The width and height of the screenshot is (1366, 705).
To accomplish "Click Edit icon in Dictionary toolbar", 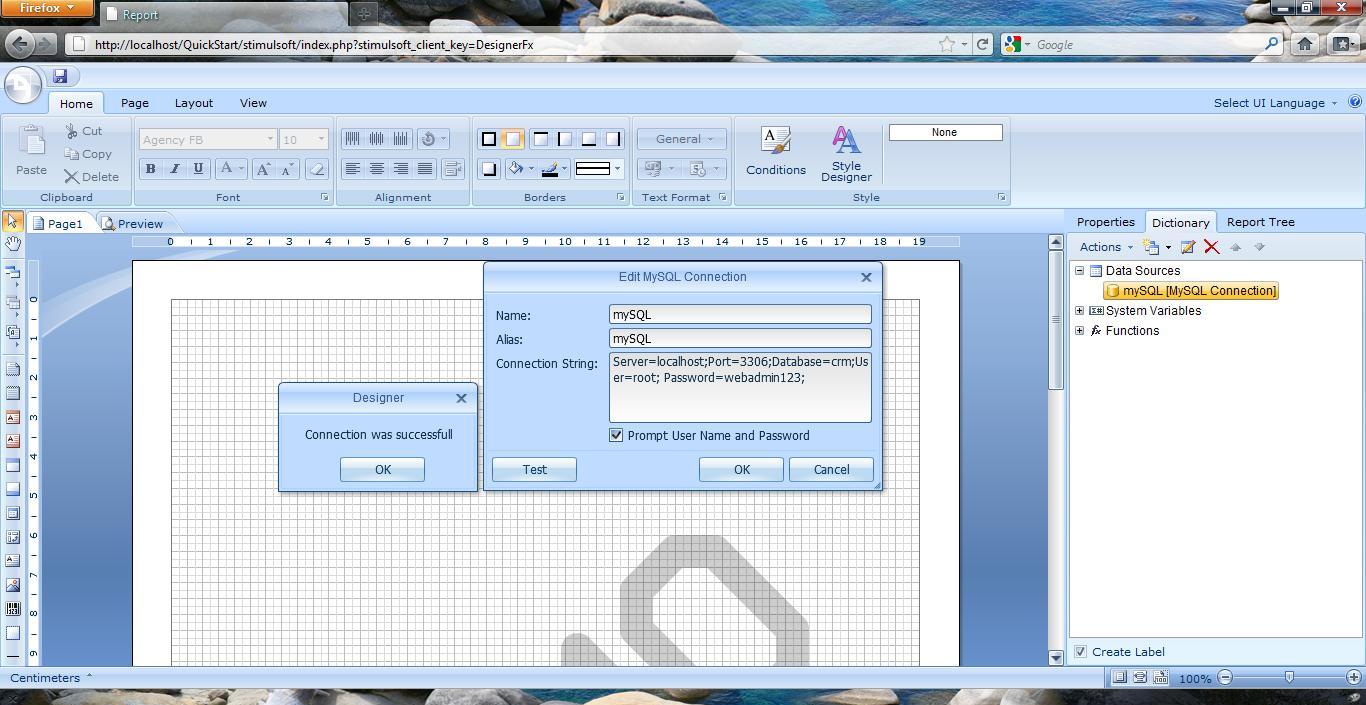I will tap(1188, 247).
